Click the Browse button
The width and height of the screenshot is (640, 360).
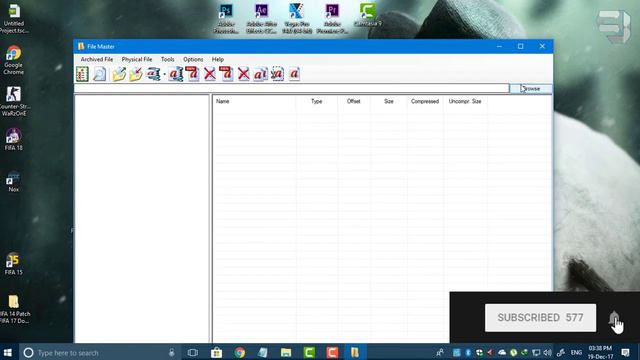[x=531, y=89]
